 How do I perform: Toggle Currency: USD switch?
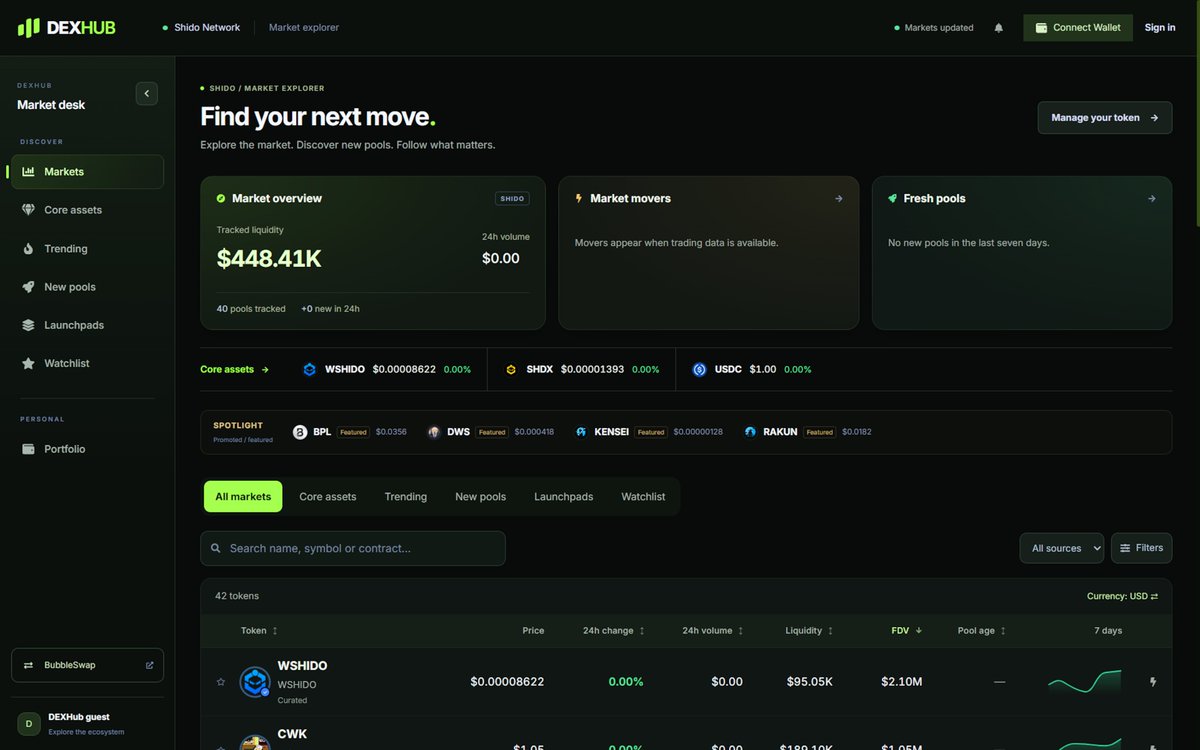coord(1122,596)
